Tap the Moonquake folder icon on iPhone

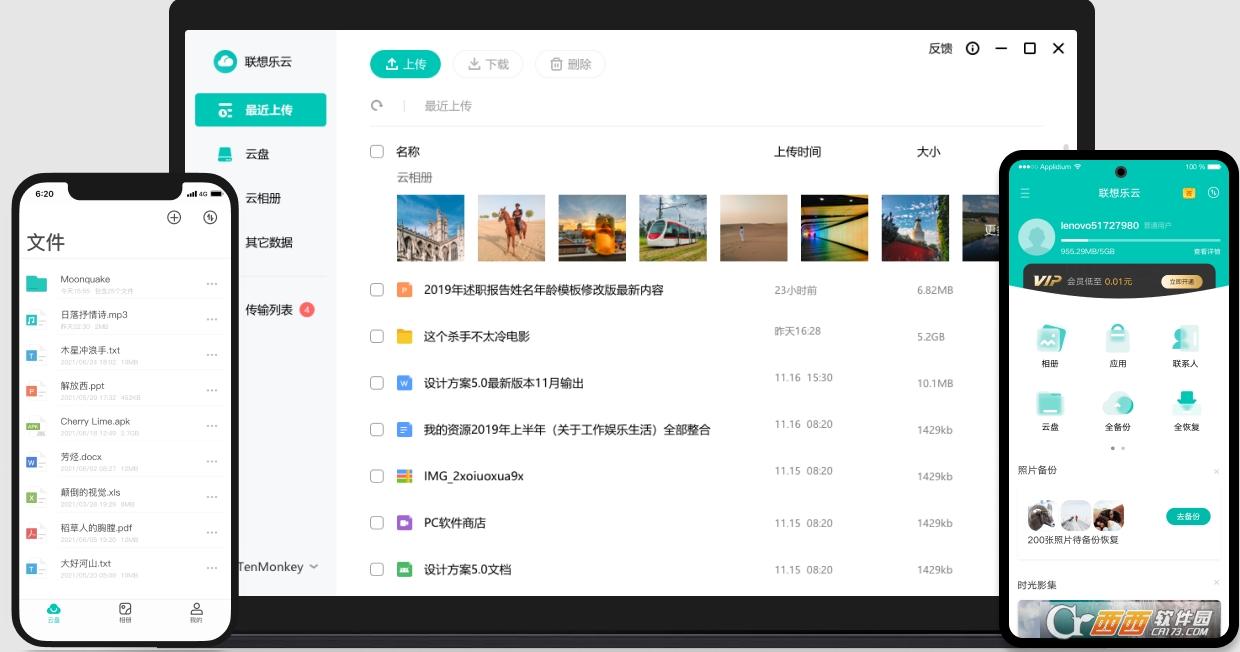37,283
